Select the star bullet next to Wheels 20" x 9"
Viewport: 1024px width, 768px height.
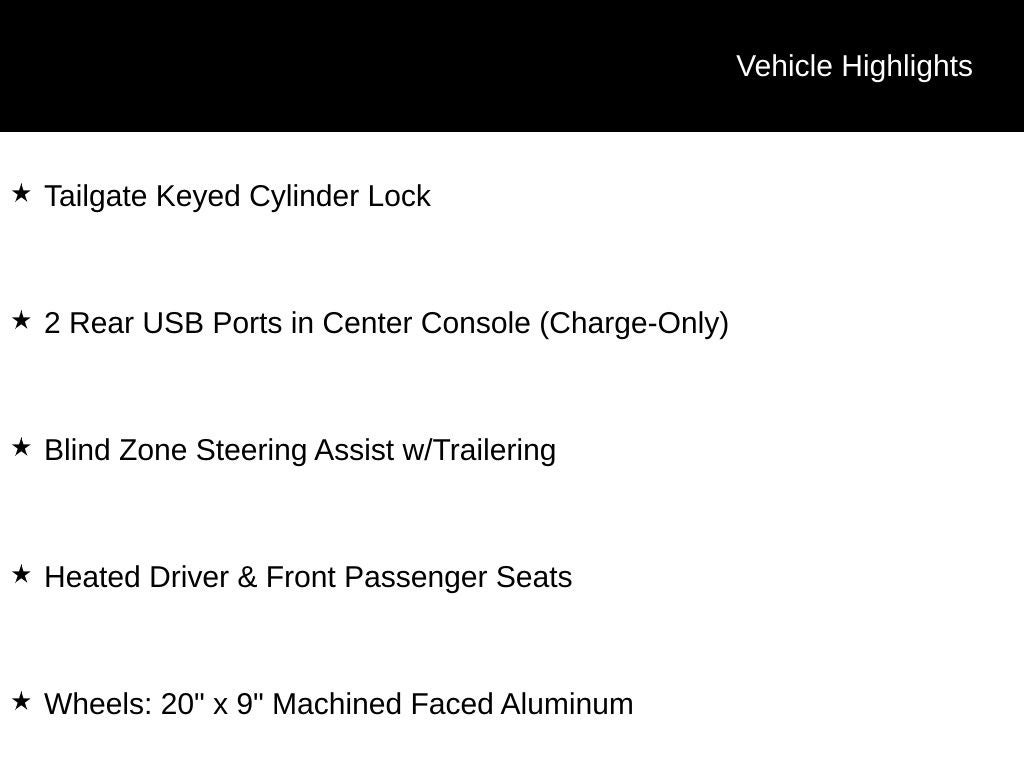(x=21, y=701)
